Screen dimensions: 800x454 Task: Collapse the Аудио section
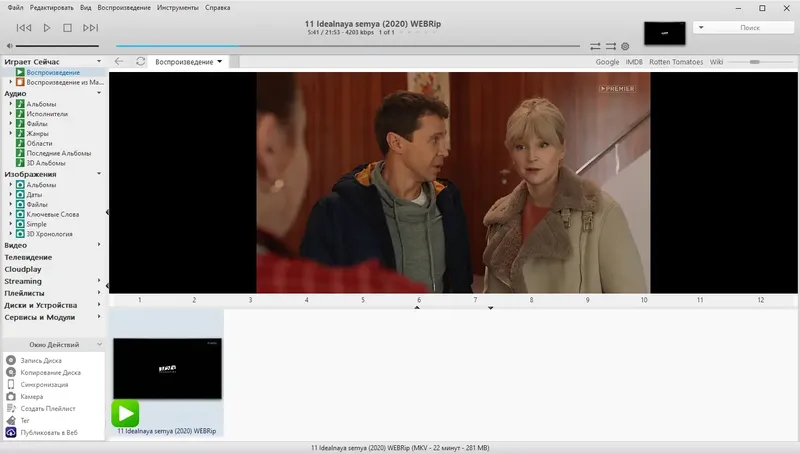(x=99, y=93)
